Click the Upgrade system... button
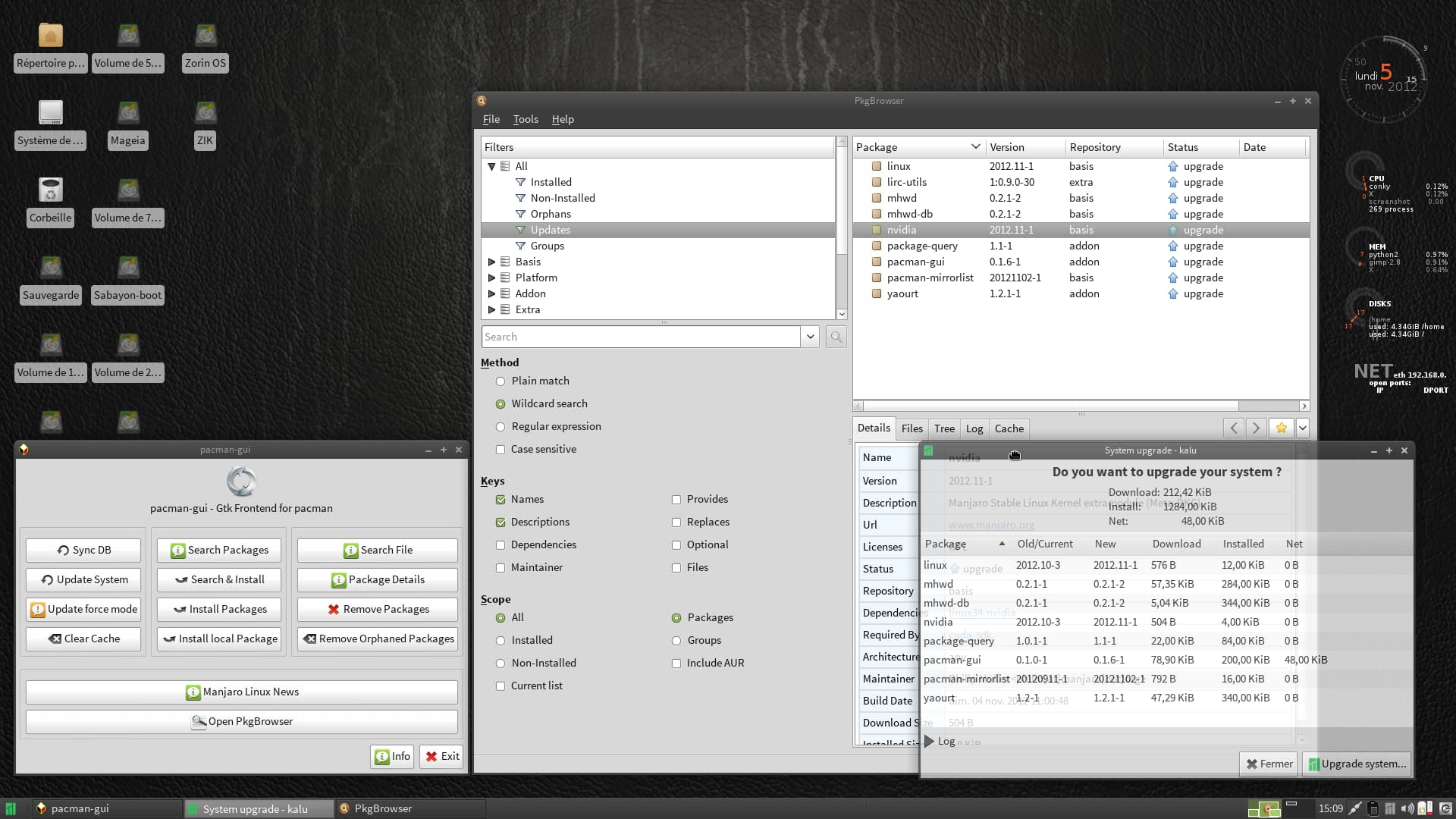Screen dimensions: 1456x819 coord(1357,764)
